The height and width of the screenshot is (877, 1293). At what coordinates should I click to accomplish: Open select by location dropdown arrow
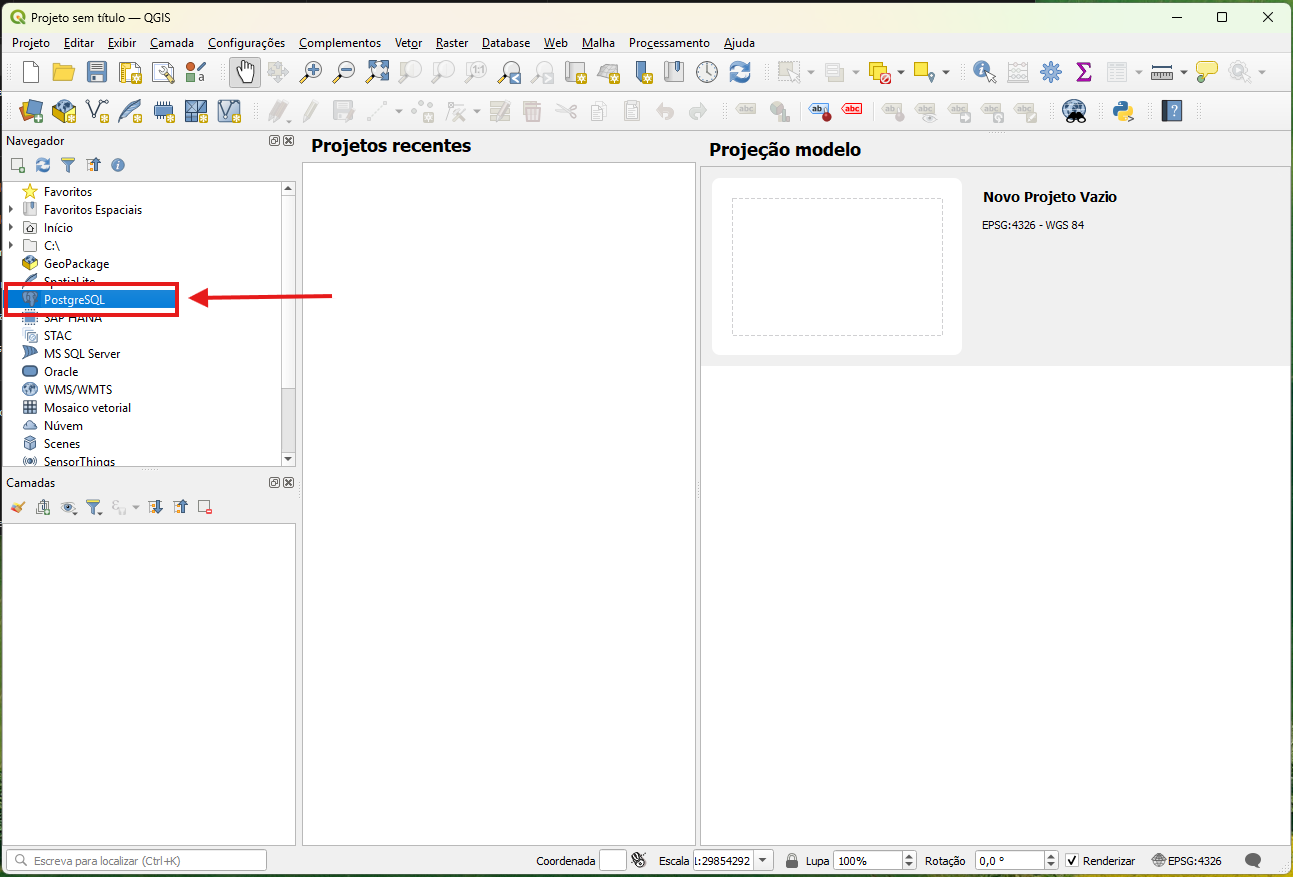coord(945,72)
